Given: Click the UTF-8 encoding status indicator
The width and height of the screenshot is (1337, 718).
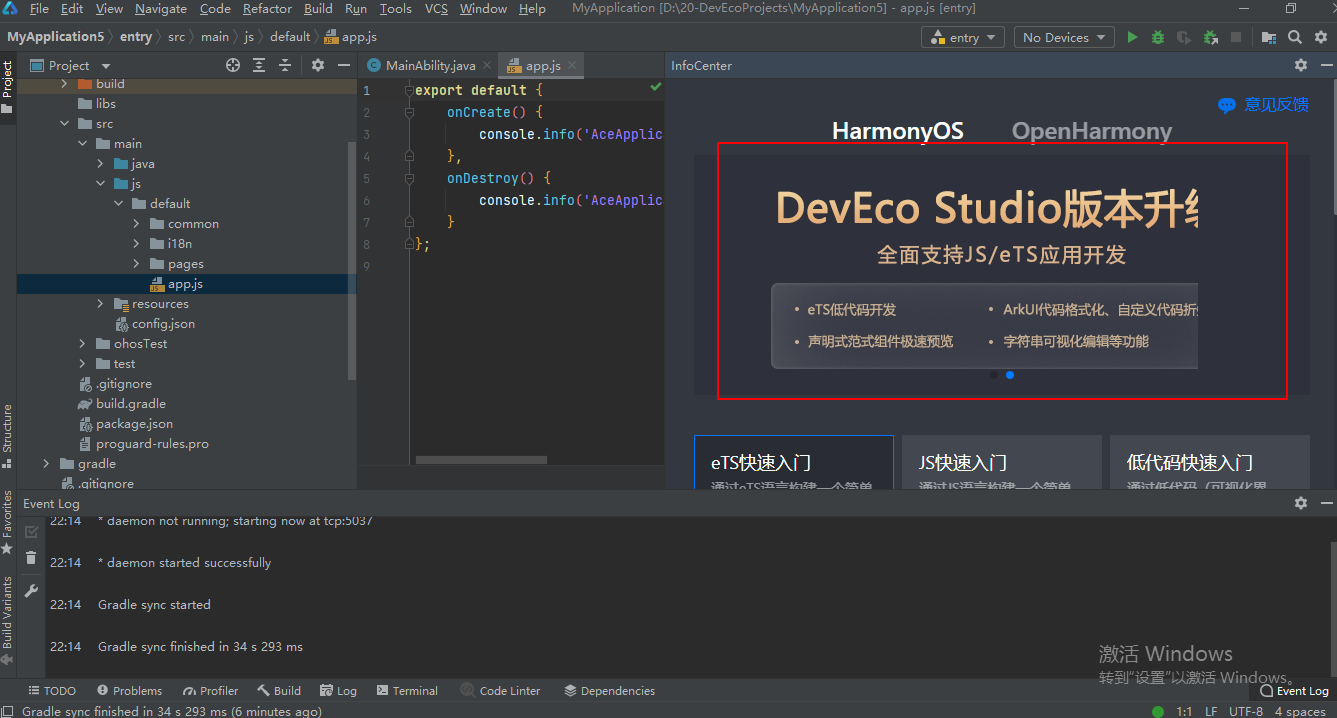Looking at the screenshot, I should [1246, 711].
